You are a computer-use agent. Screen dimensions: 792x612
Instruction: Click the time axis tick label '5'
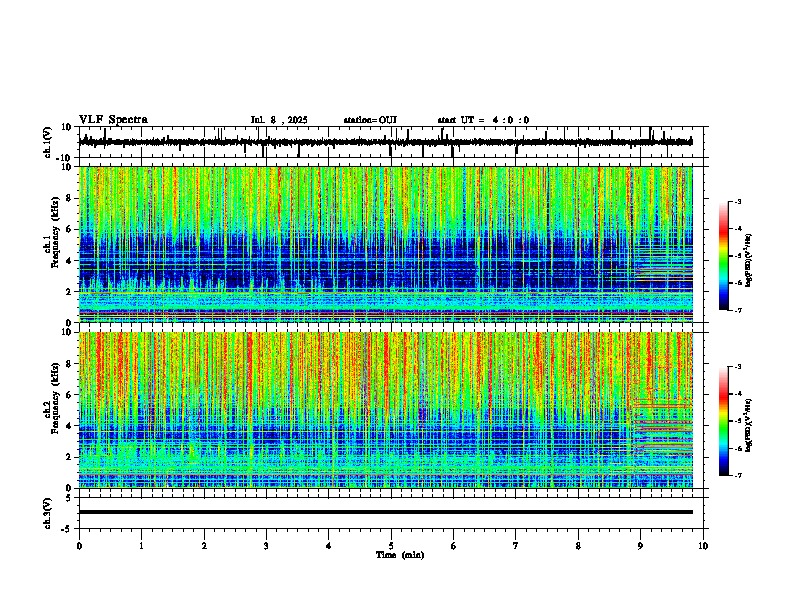(x=391, y=546)
